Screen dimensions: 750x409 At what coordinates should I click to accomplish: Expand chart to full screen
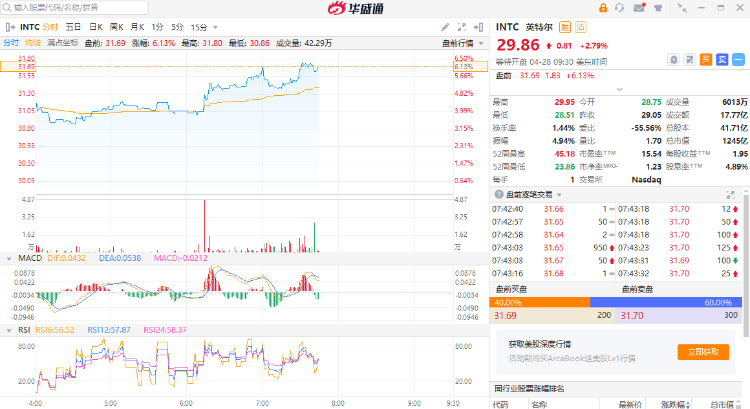point(462,27)
